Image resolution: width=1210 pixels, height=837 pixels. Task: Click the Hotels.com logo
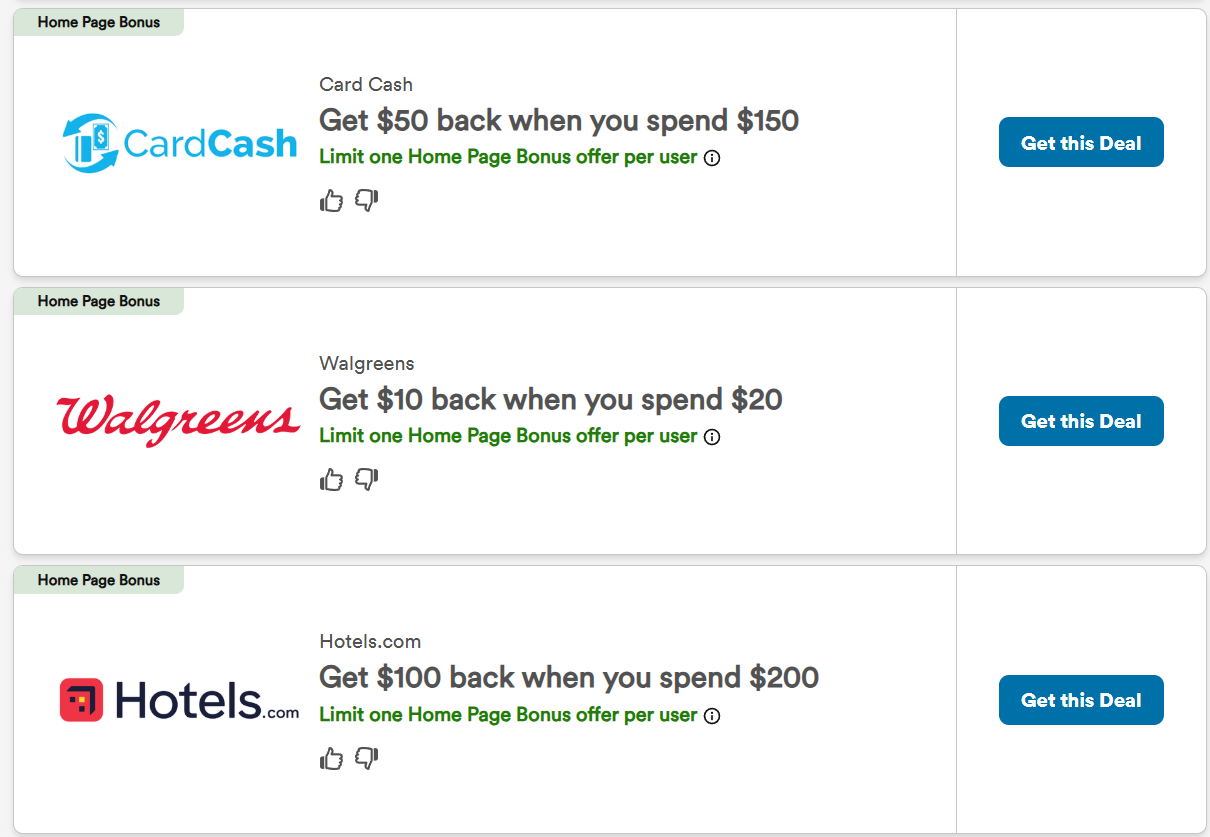[x=179, y=700]
